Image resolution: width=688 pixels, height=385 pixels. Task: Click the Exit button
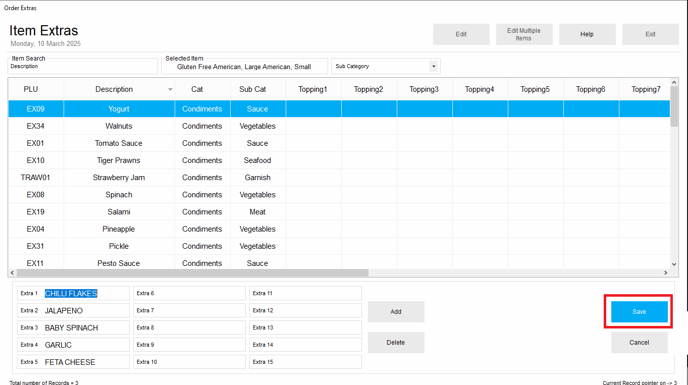point(650,34)
